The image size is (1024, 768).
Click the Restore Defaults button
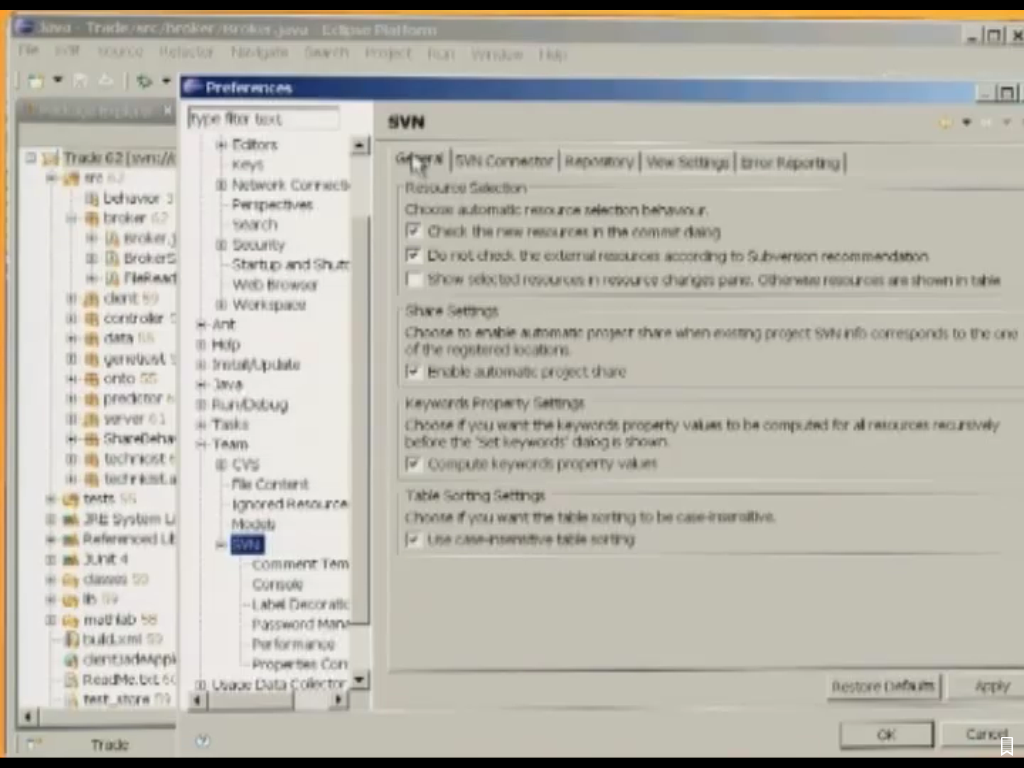[883, 686]
